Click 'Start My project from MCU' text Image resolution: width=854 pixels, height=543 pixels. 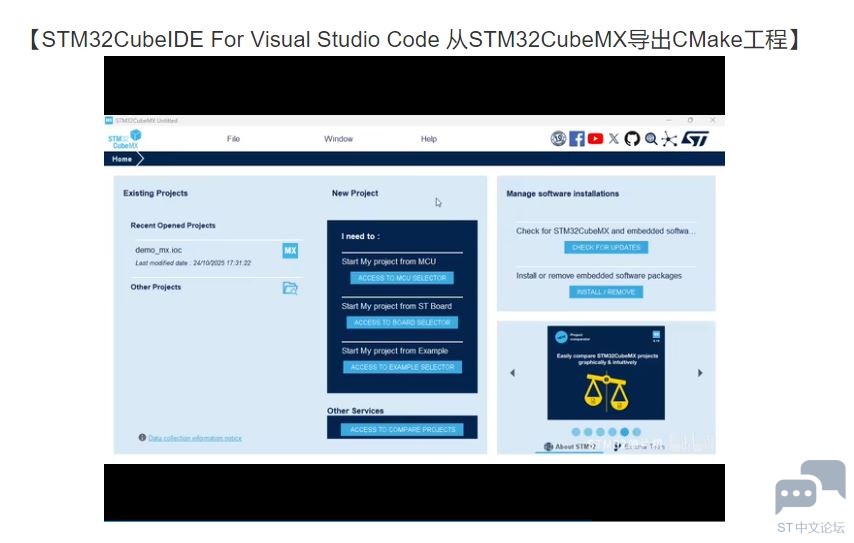click(389, 261)
